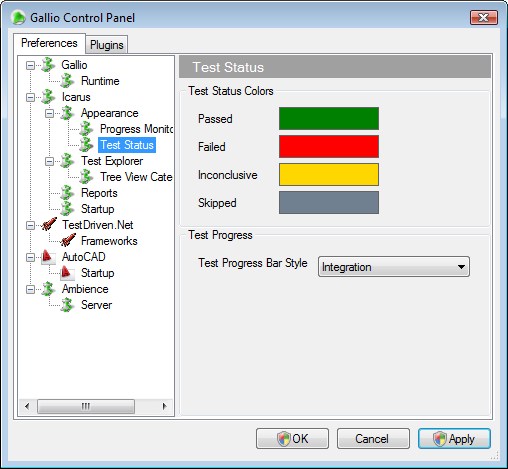
Task: Click the icon beside AutoCAD Startup
Action: coord(67,273)
